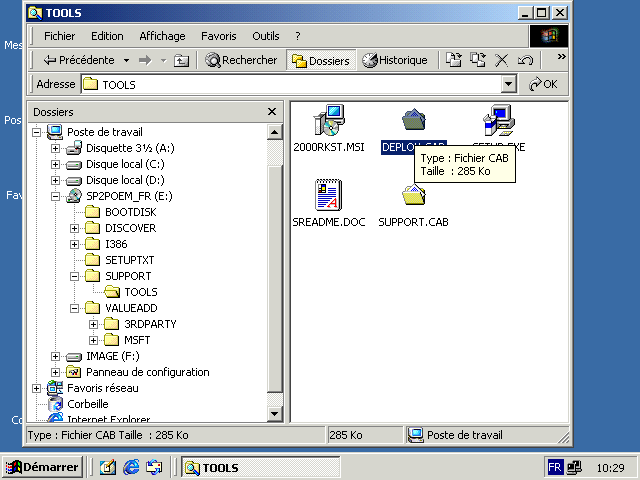Click the Move To folder toolbar icon
Image resolution: width=640 pixels, height=480 pixels.
[x=454, y=60]
